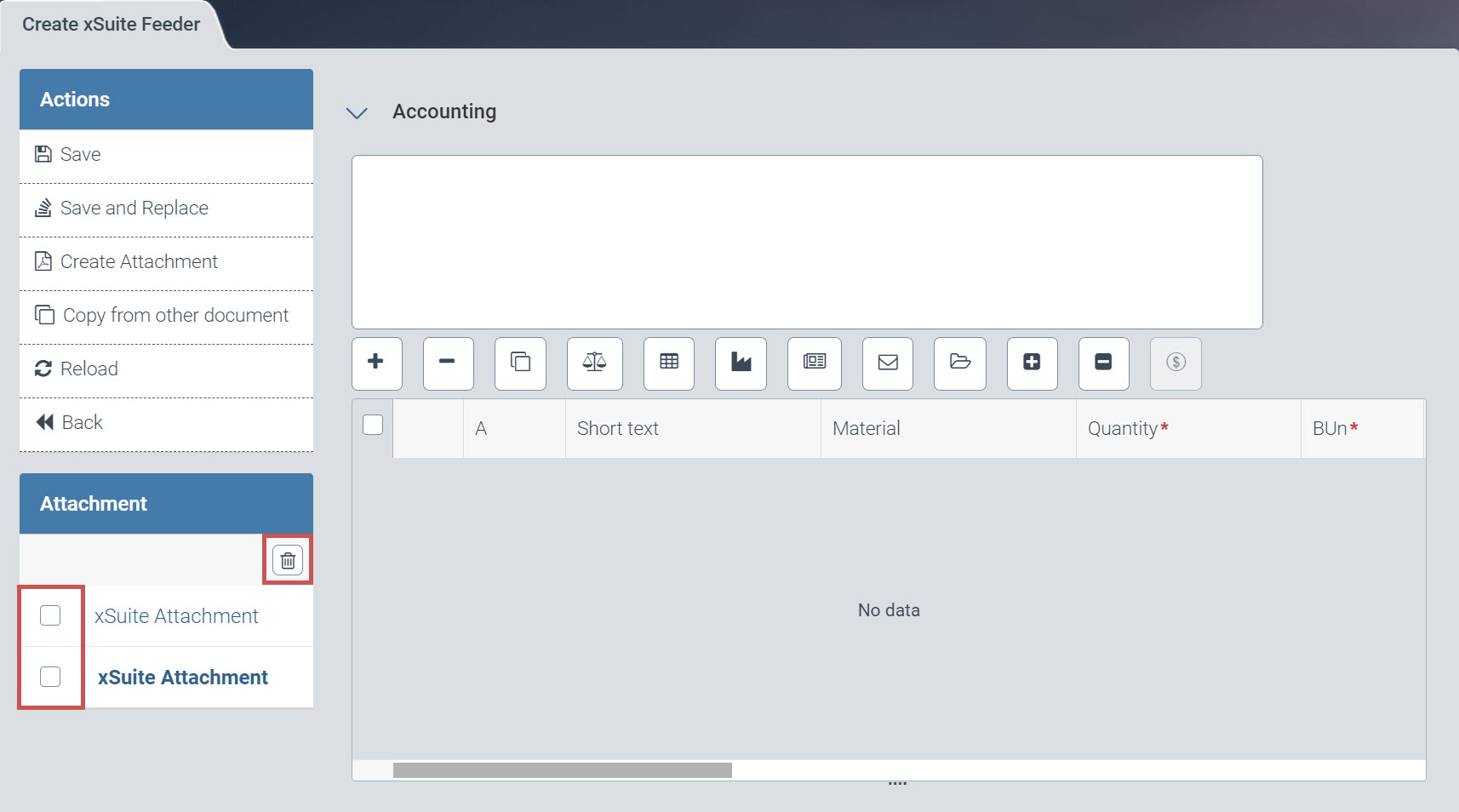
Task: Tick the select-all checkbox in table header
Action: [373, 425]
